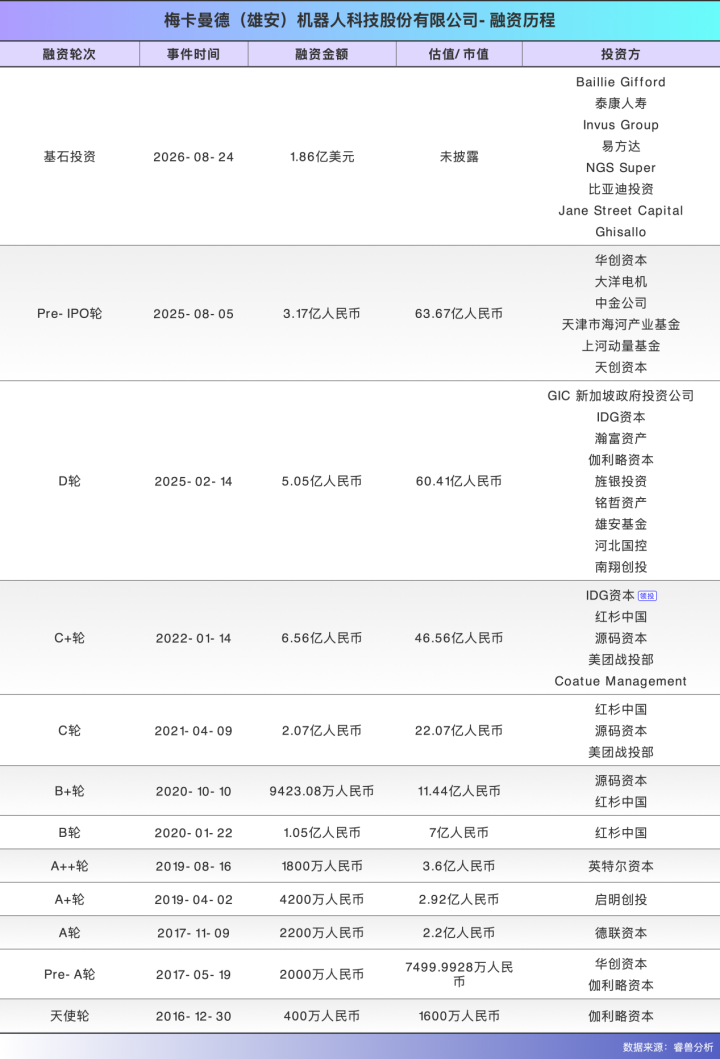Click investor 启明创投
720x1059 pixels.
point(621,899)
